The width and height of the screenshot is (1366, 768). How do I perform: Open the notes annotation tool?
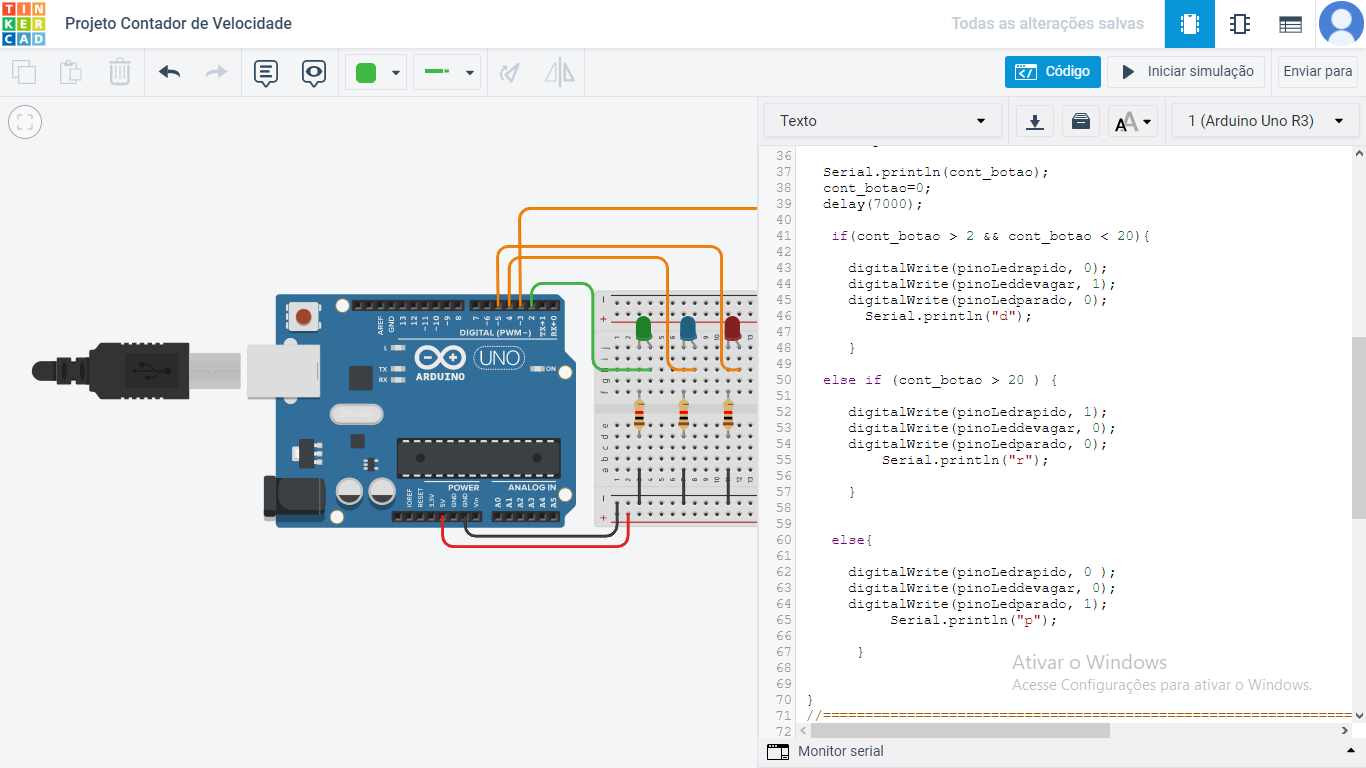(x=265, y=72)
